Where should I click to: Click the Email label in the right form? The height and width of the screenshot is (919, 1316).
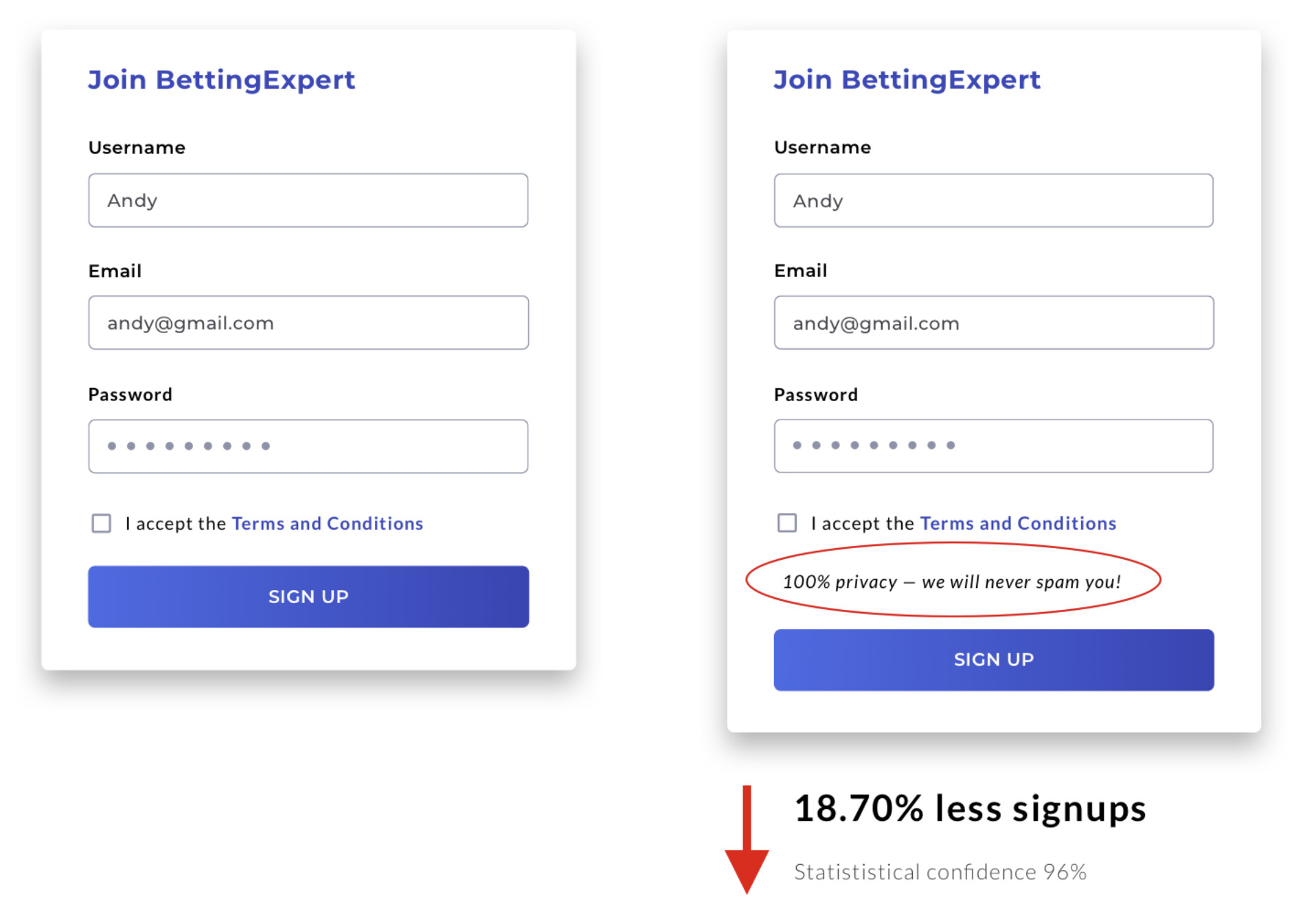coord(800,271)
